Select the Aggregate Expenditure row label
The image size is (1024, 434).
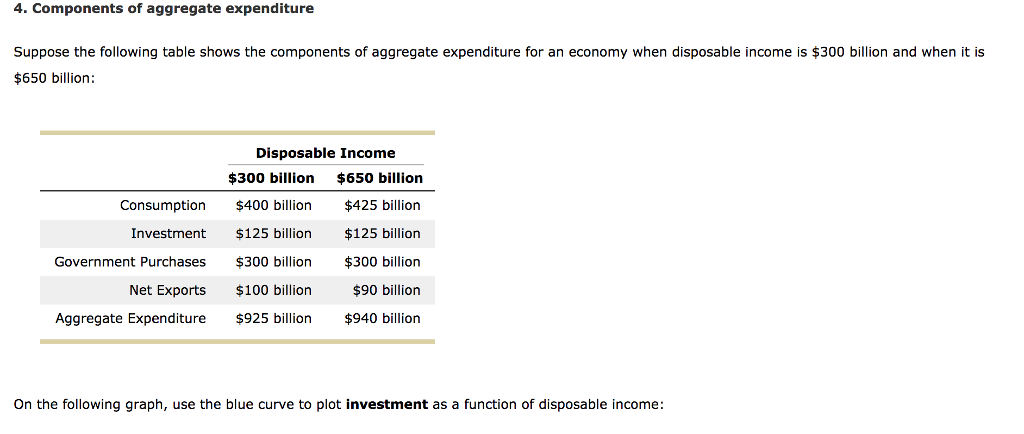click(130, 318)
